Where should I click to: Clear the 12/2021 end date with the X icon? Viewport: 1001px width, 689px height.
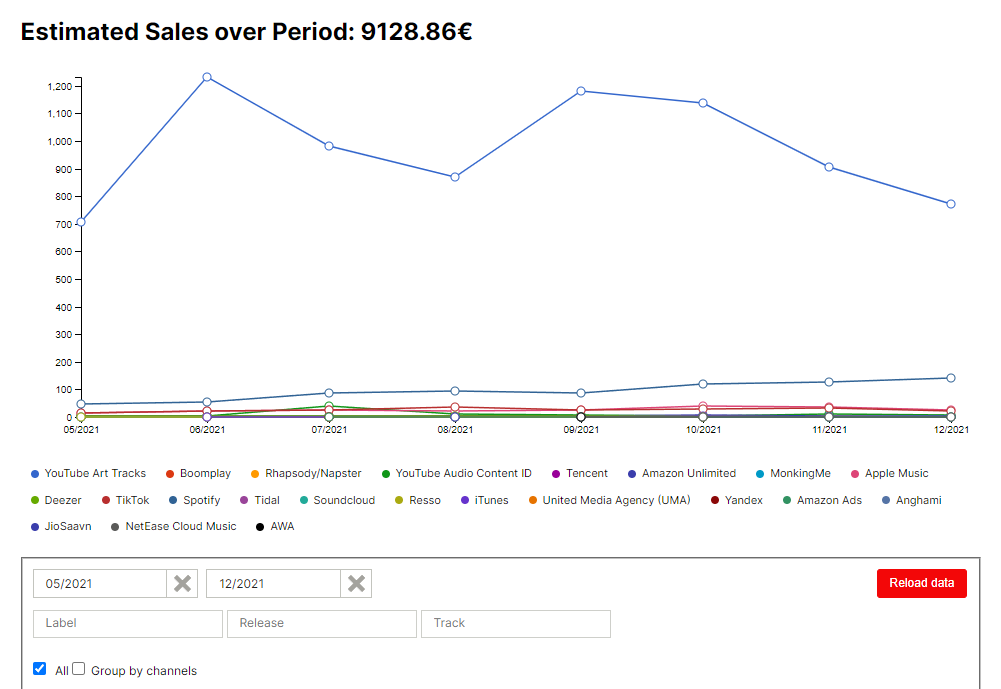pos(356,584)
